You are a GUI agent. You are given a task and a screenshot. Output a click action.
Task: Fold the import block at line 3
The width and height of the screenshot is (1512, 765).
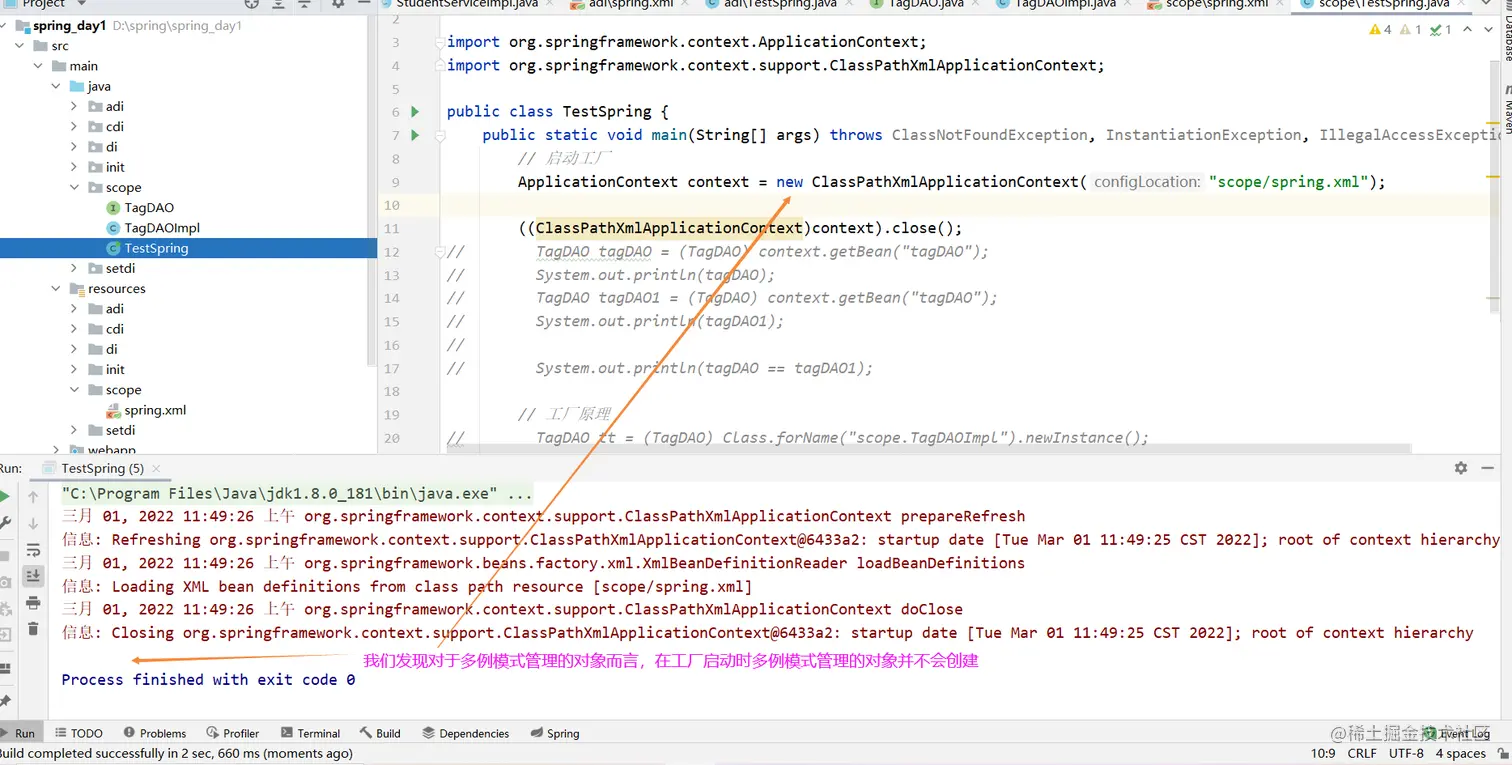pyautogui.click(x=439, y=43)
